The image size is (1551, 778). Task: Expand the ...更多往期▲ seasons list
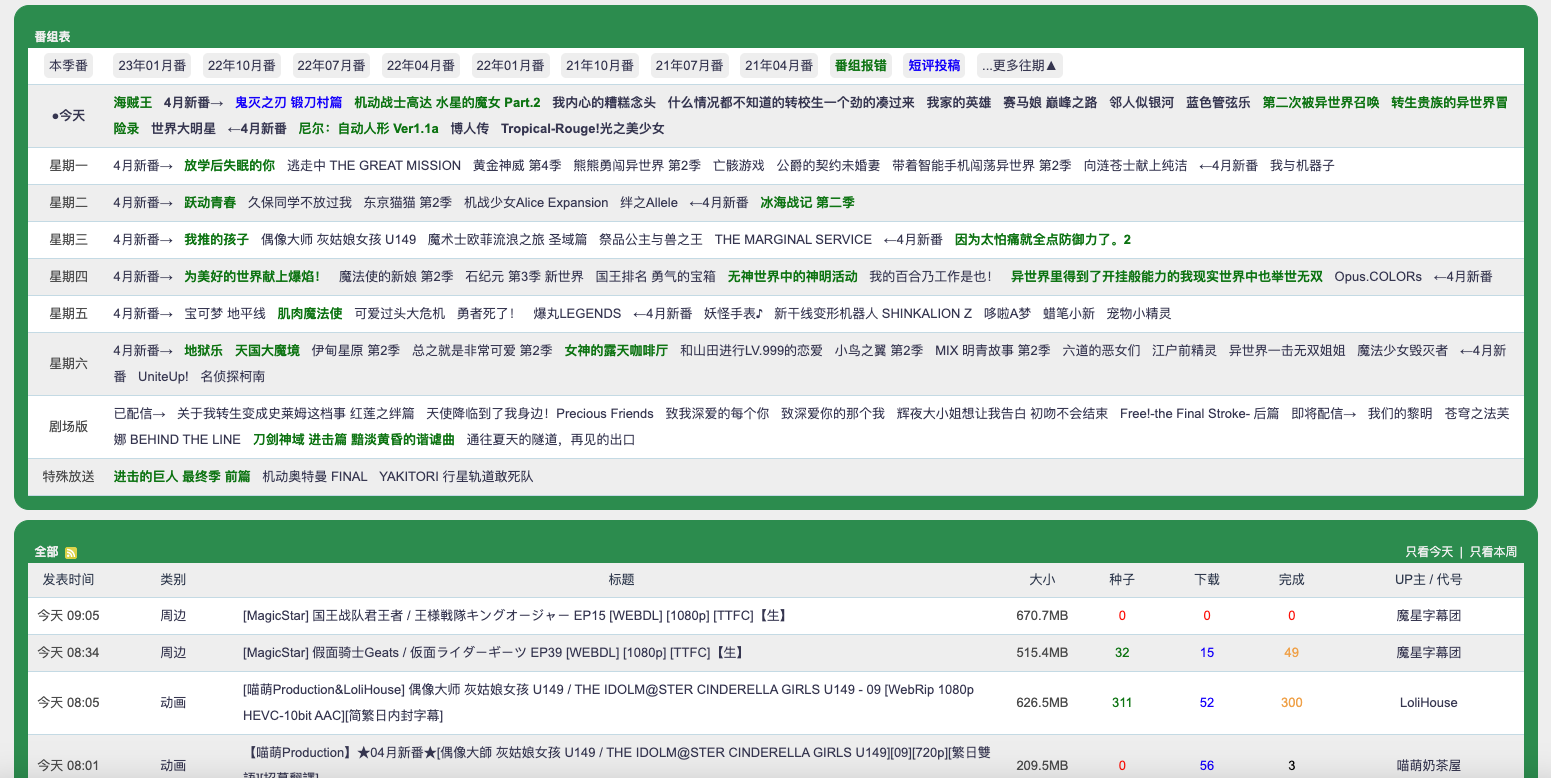(1020, 66)
